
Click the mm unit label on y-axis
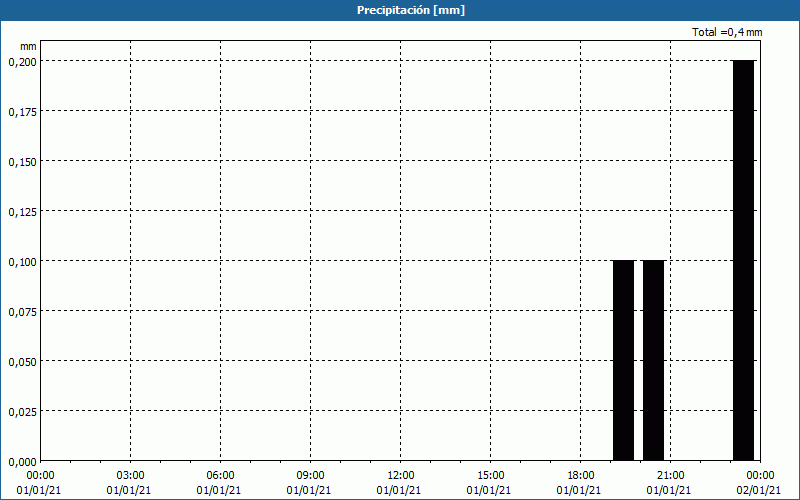pyautogui.click(x=28, y=46)
